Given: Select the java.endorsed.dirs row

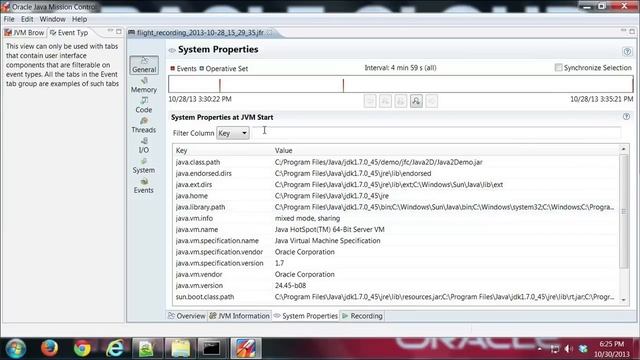Looking at the screenshot, I should pyautogui.click(x=396, y=173).
